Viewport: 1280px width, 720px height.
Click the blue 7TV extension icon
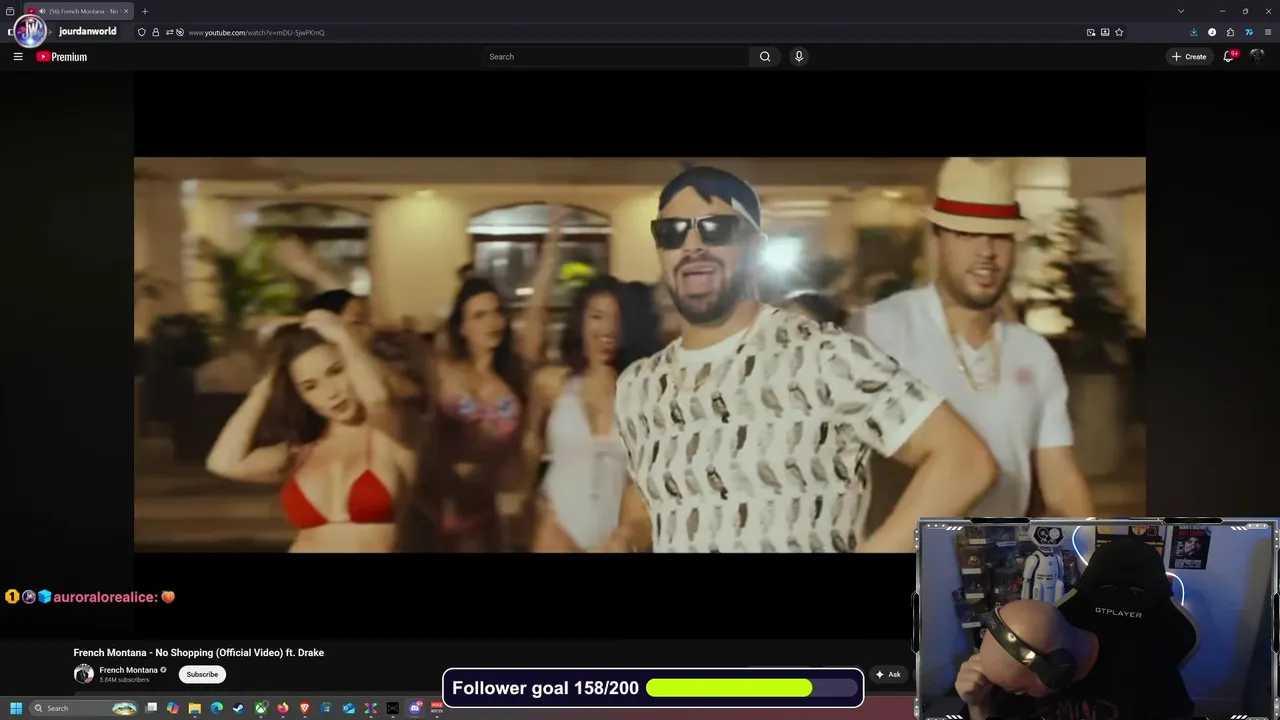point(1249,32)
